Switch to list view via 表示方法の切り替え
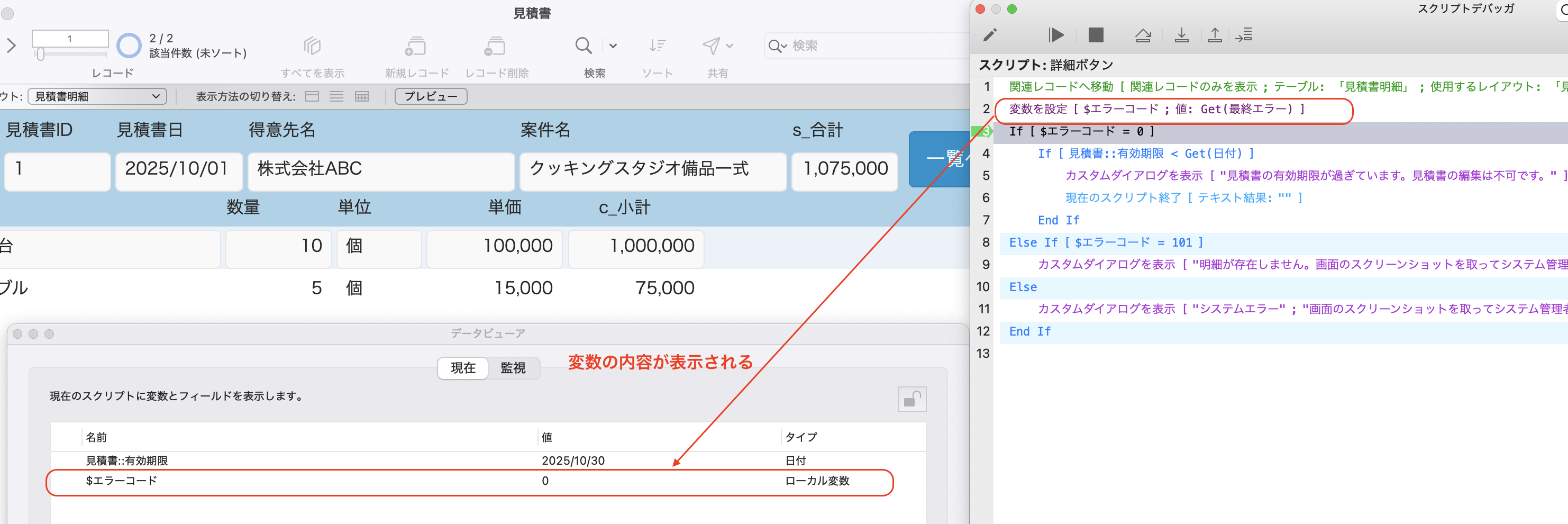The image size is (1568, 524). pyautogui.click(x=336, y=96)
